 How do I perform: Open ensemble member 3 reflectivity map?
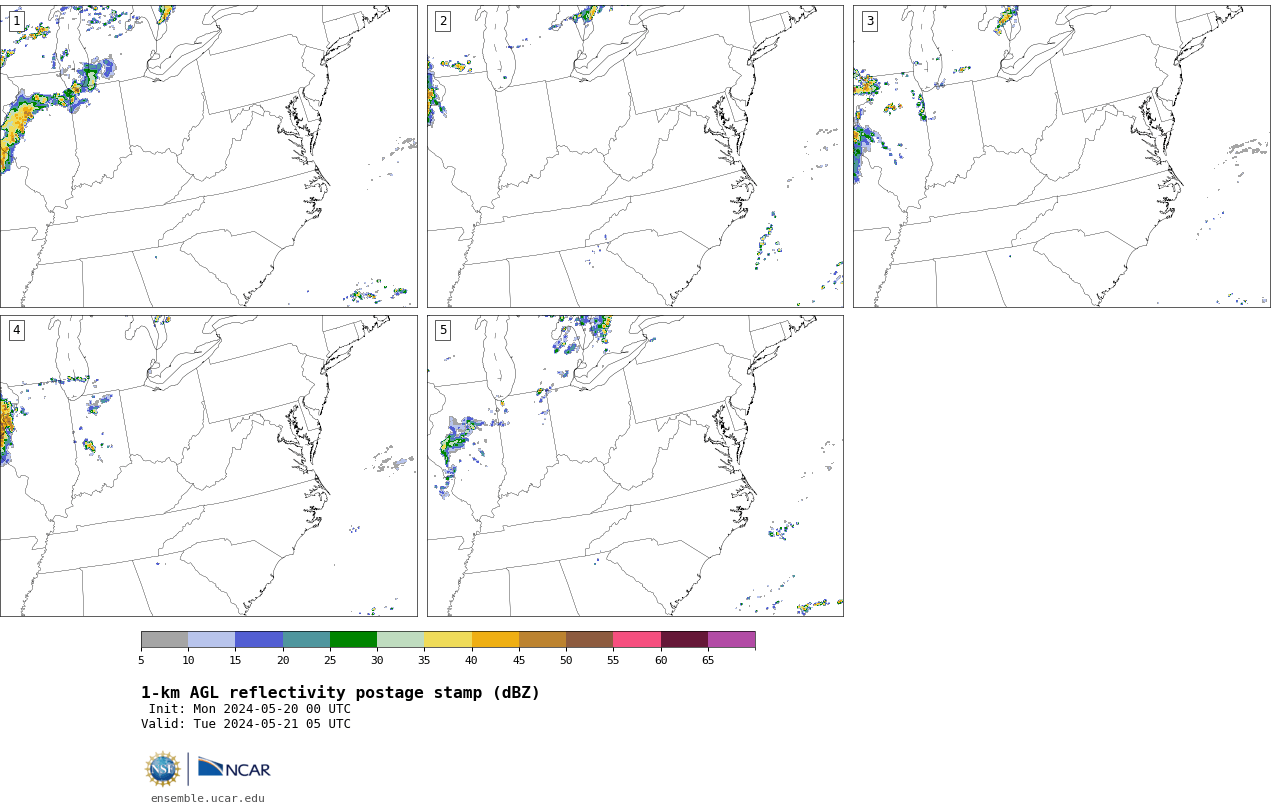coord(1061,156)
